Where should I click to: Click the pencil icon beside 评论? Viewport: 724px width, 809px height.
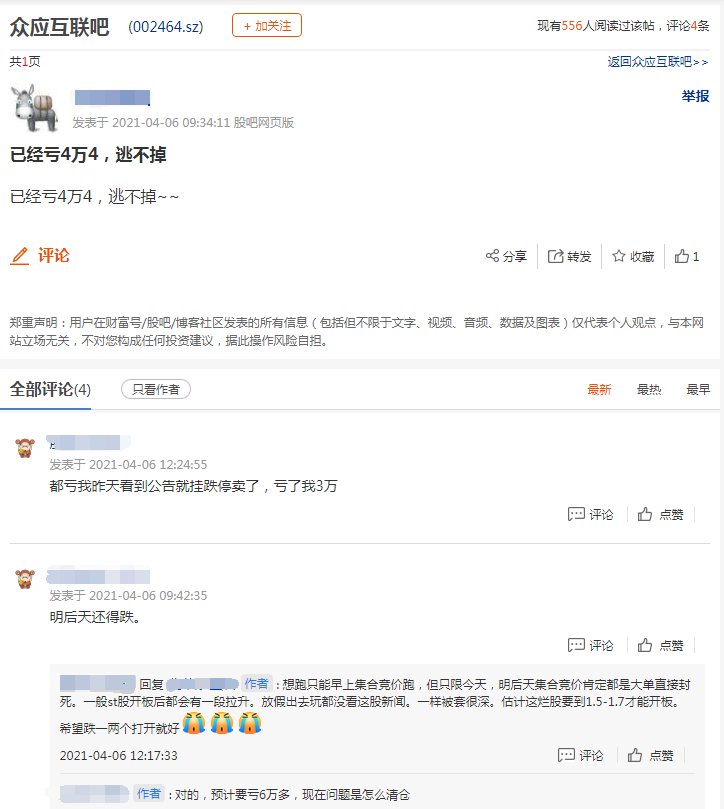tap(20, 256)
